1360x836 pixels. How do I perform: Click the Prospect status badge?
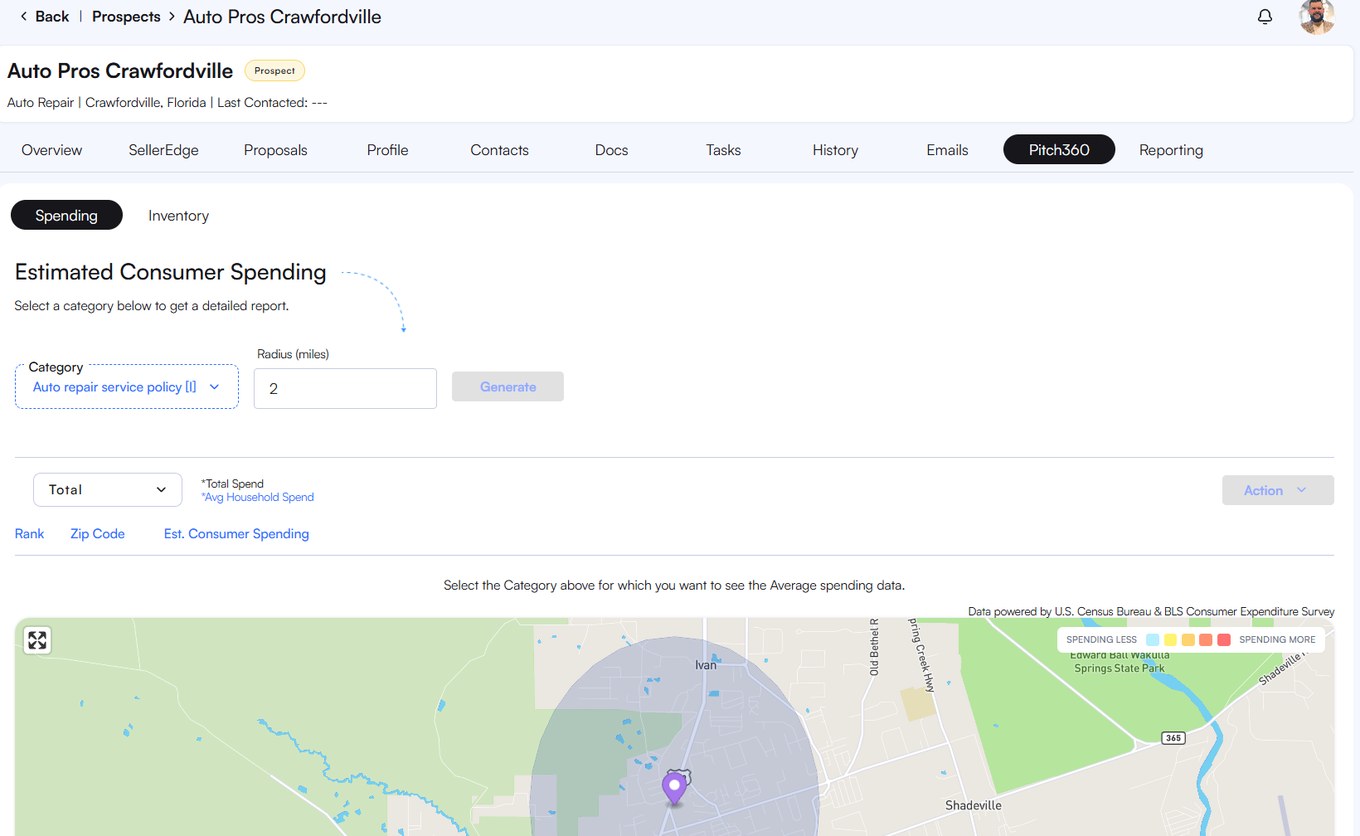pos(275,71)
